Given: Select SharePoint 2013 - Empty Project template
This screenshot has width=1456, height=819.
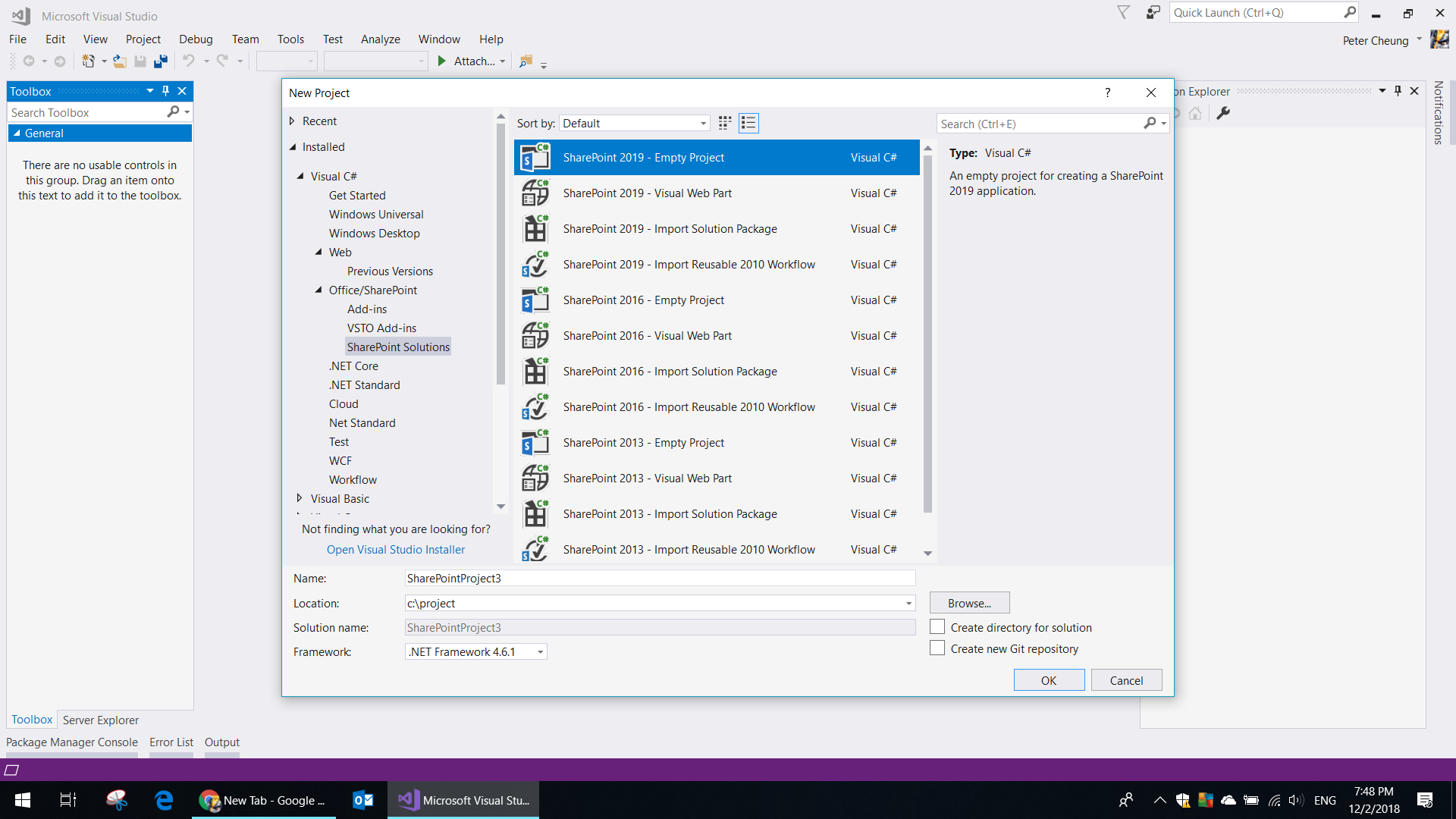Looking at the screenshot, I should tap(716, 443).
